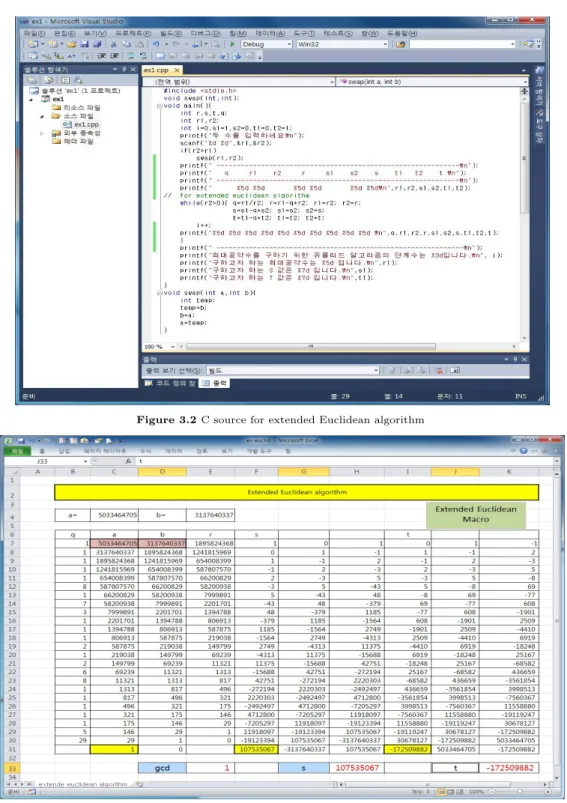Switch to the 출력 tab at the bottom
The image size is (567, 803).
(215, 383)
